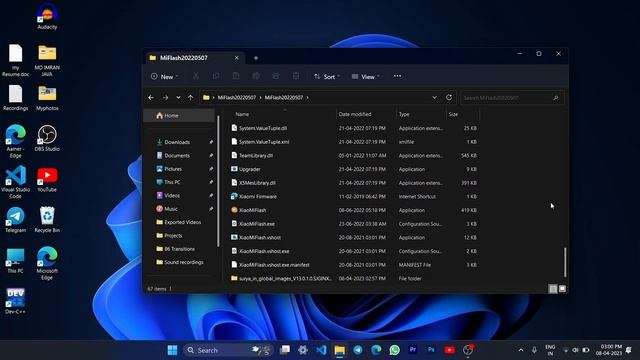
Task: Open the See more (three dots) menu
Action: click(397, 76)
